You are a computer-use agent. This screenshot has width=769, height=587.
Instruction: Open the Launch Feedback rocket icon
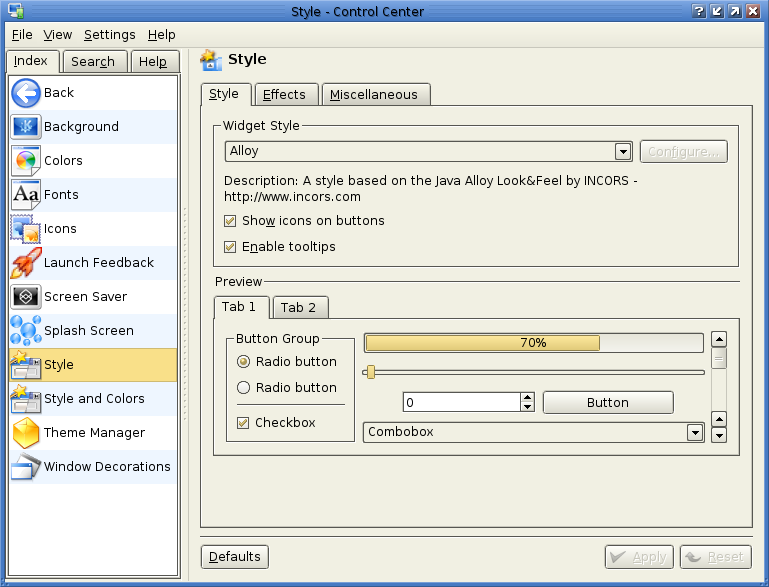(26, 262)
